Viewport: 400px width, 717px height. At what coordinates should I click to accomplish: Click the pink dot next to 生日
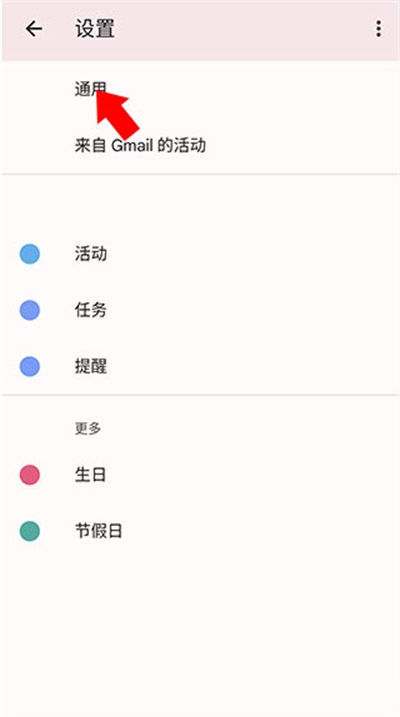(30, 475)
